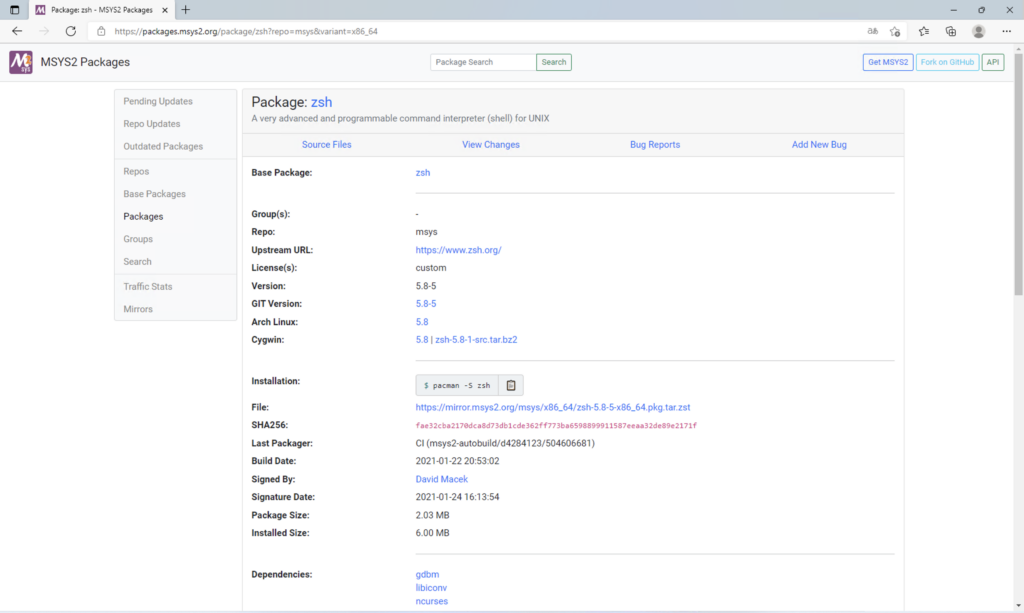
Task: Click the Search button
Action: click(554, 62)
